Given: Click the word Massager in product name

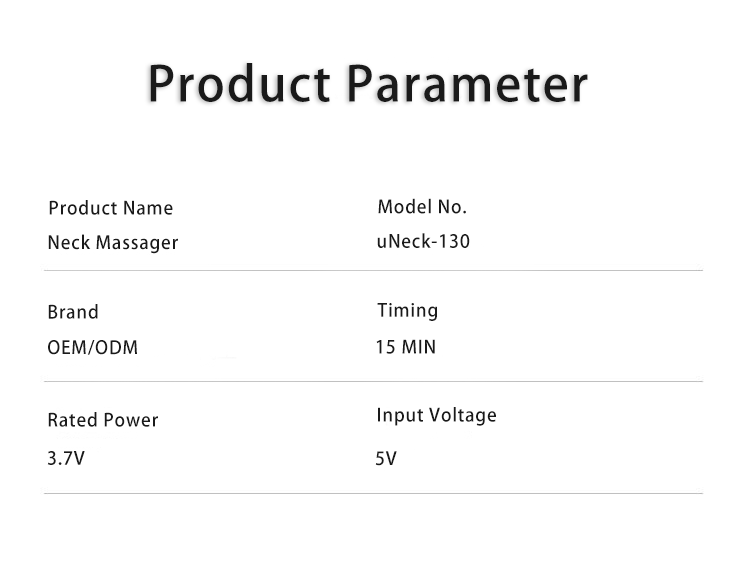Looking at the screenshot, I should tap(137, 243).
